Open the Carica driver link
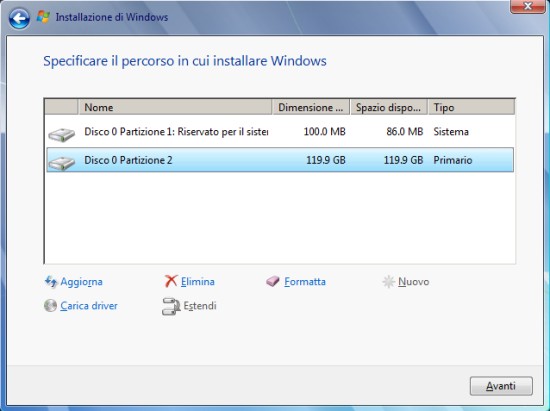This screenshot has width=550, height=411. pyautogui.click(x=89, y=306)
